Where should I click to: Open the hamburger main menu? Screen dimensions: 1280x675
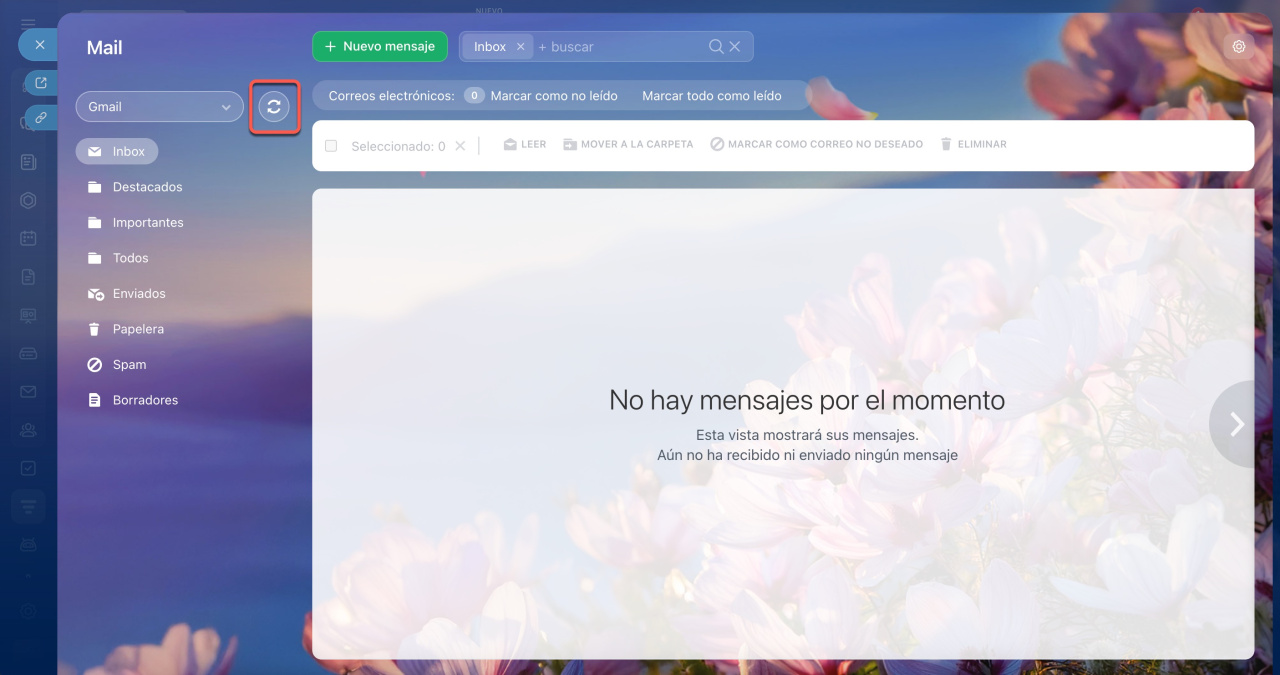click(28, 22)
